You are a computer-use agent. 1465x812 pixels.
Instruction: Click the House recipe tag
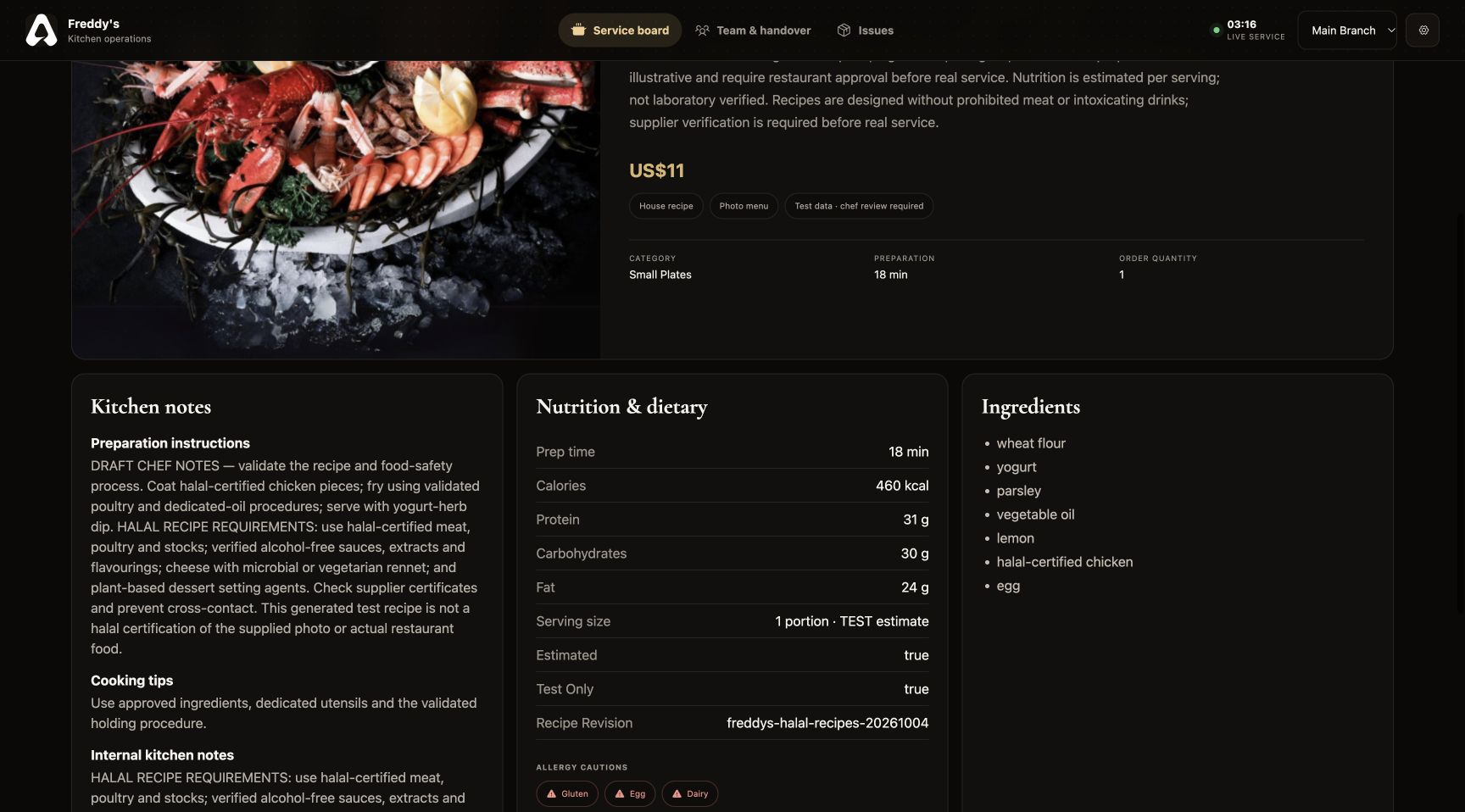(x=666, y=206)
